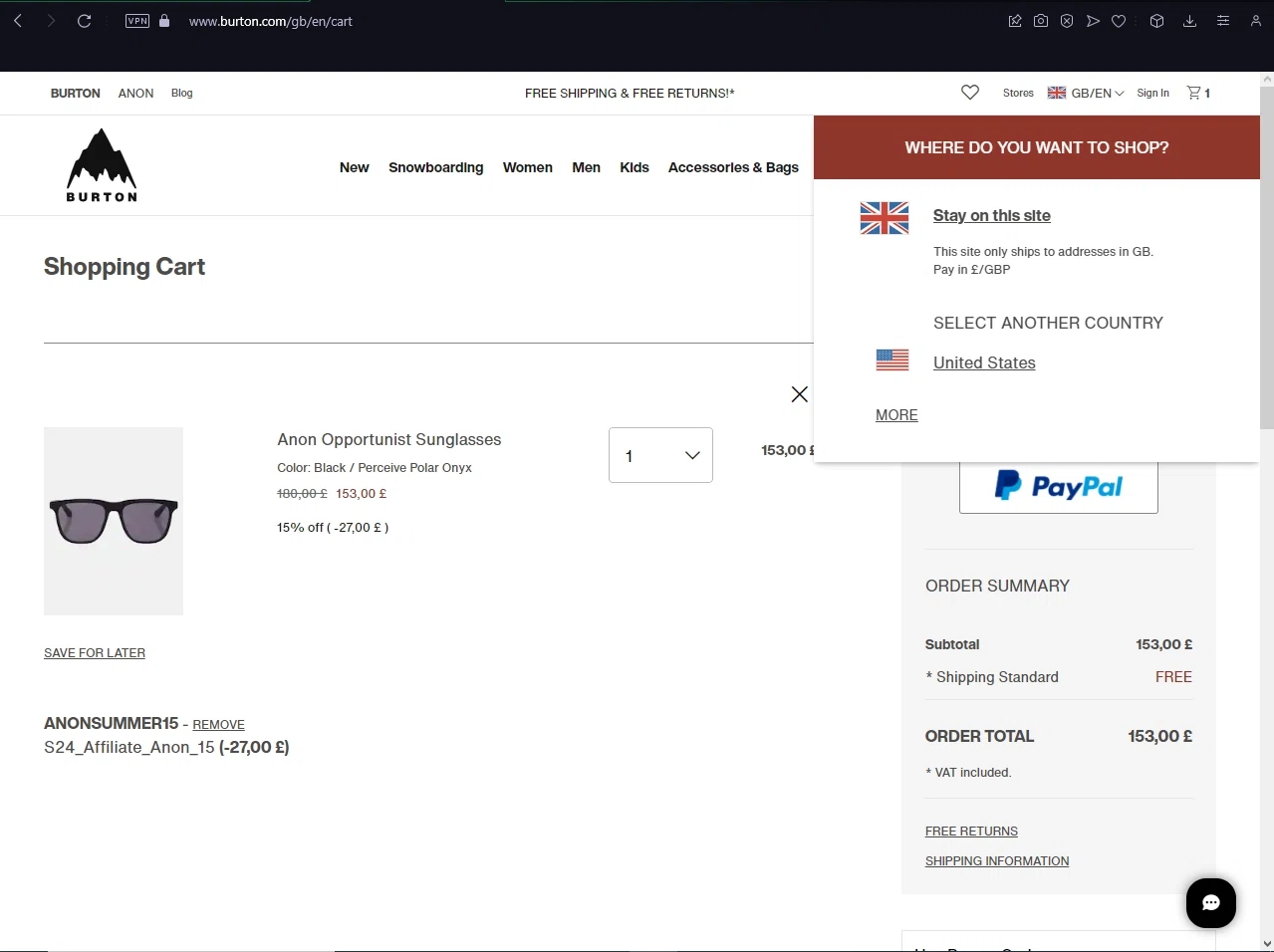Open Anon Opportunist Sunglasses product title
Viewport: 1274px width, 952px height.
click(389, 440)
